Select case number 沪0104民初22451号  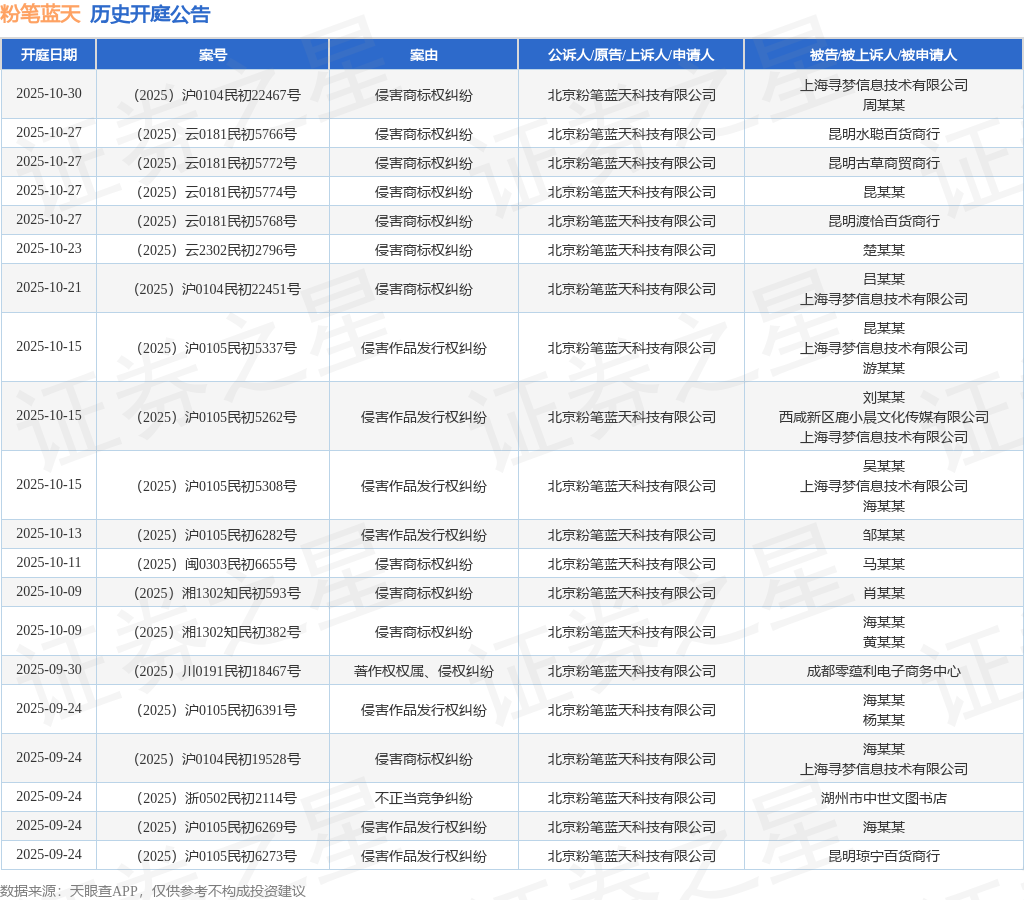(x=217, y=289)
